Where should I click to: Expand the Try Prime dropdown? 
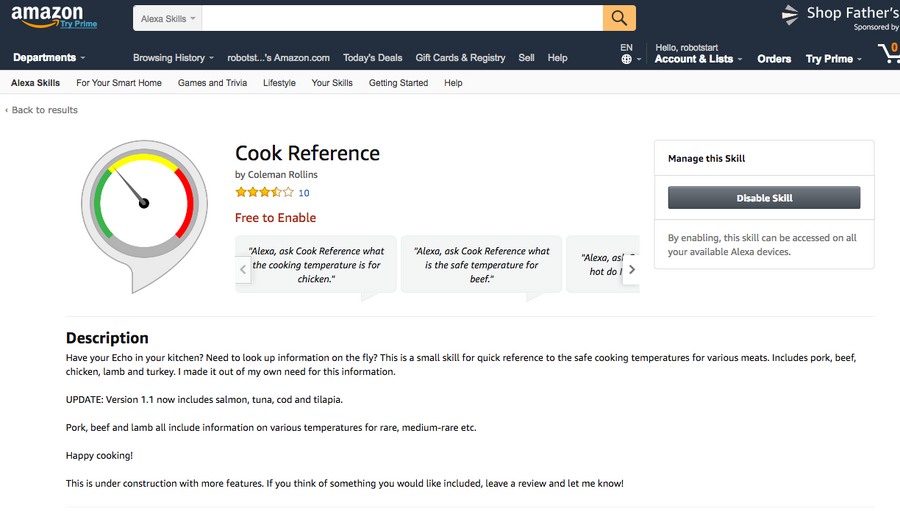tap(834, 59)
